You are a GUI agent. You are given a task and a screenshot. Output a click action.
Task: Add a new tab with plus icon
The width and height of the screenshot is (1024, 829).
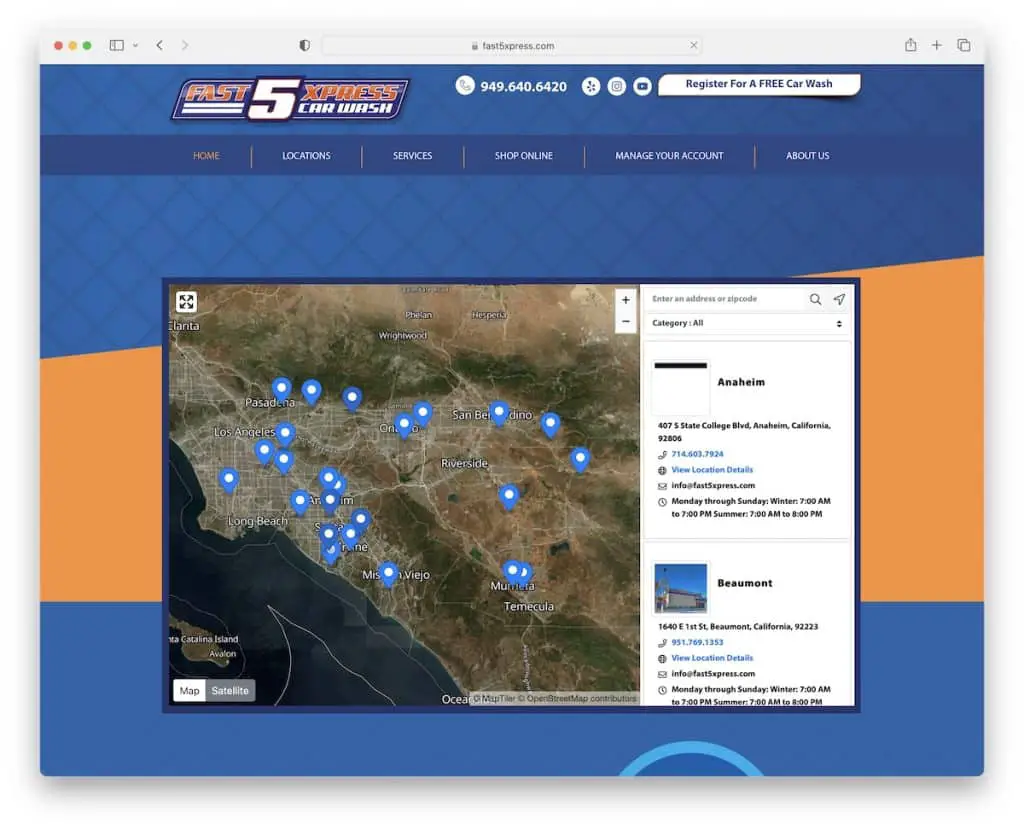(x=936, y=45)
